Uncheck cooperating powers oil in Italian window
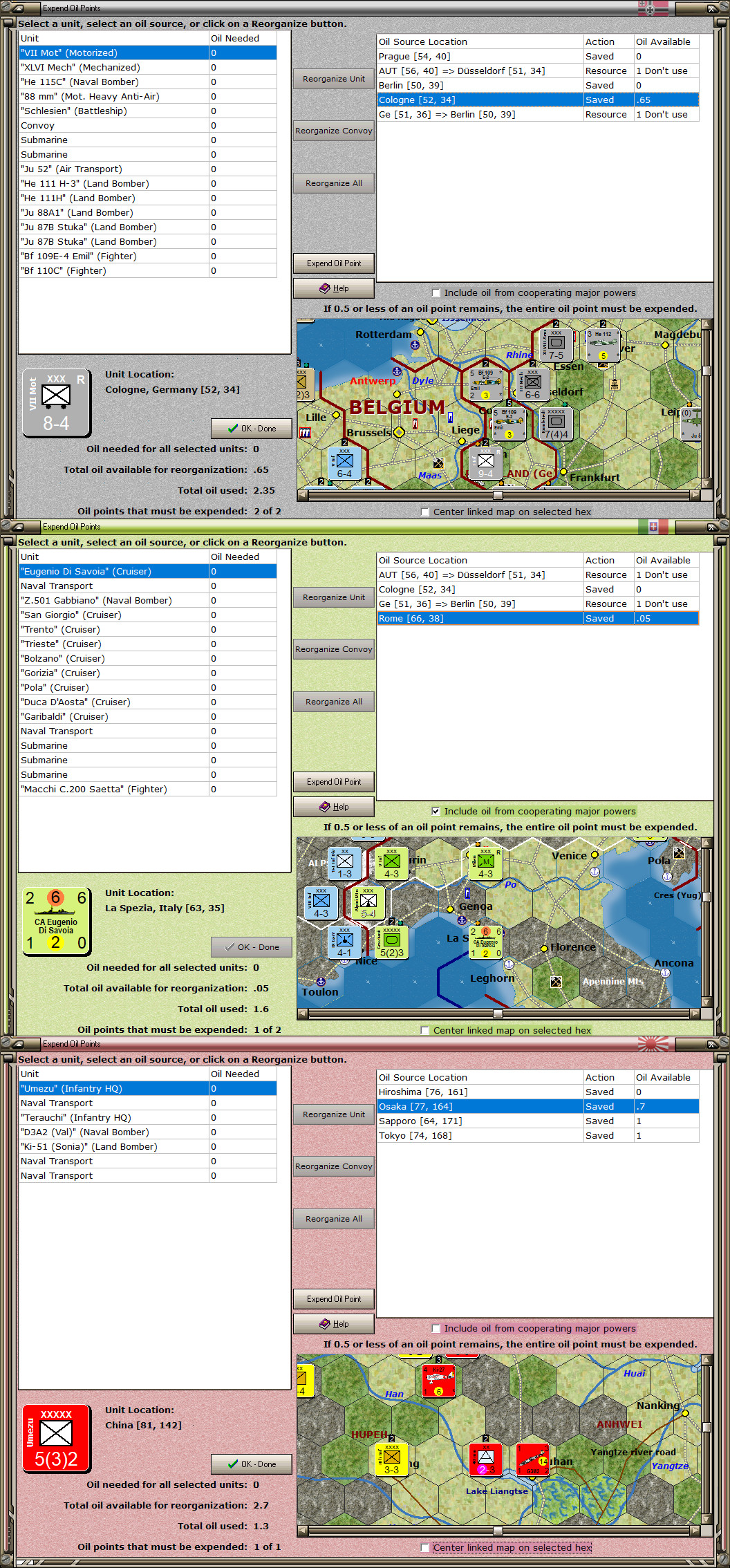 [436, 812]
